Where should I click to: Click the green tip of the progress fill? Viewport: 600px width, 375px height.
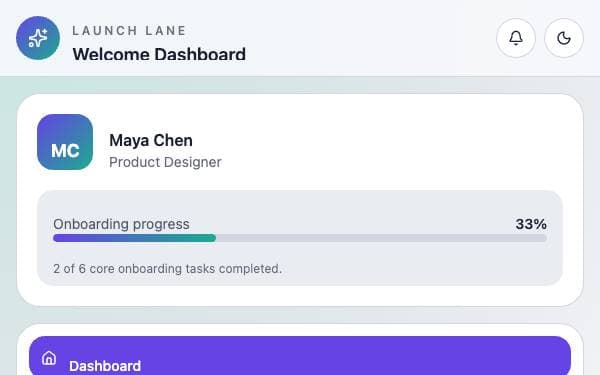click(209, 238)
